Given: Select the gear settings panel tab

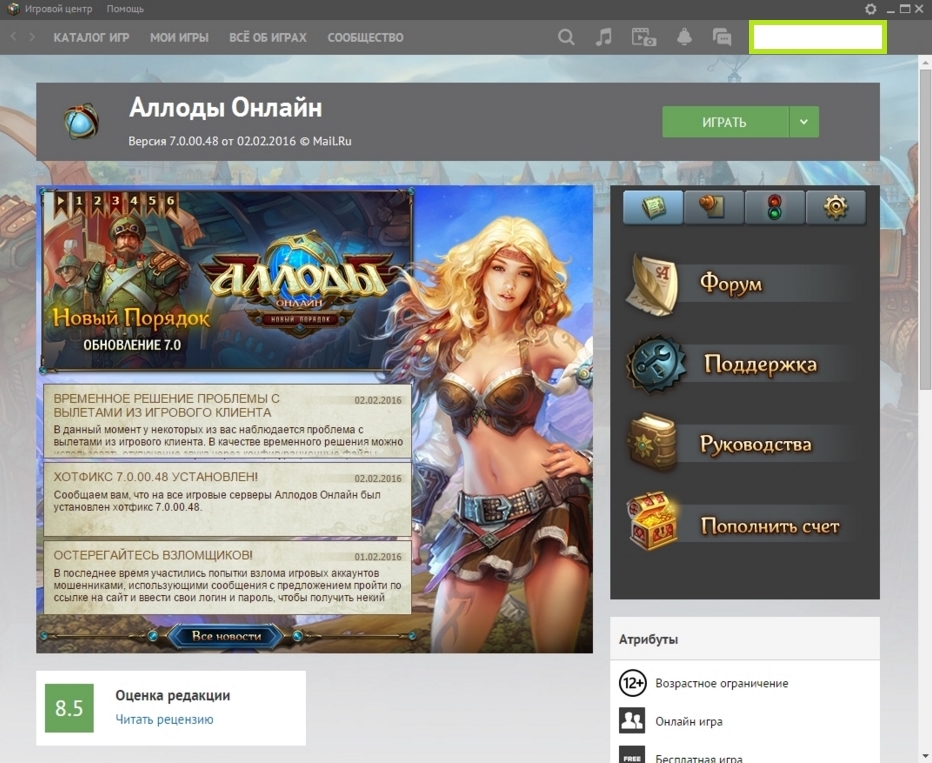Looking at the screenshot, I should pos(836,207).
